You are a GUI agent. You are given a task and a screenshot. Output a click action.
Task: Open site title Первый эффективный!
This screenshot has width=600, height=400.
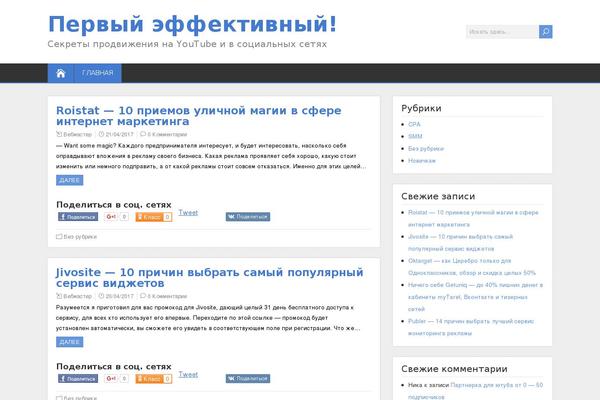click(x=192, y=24)
